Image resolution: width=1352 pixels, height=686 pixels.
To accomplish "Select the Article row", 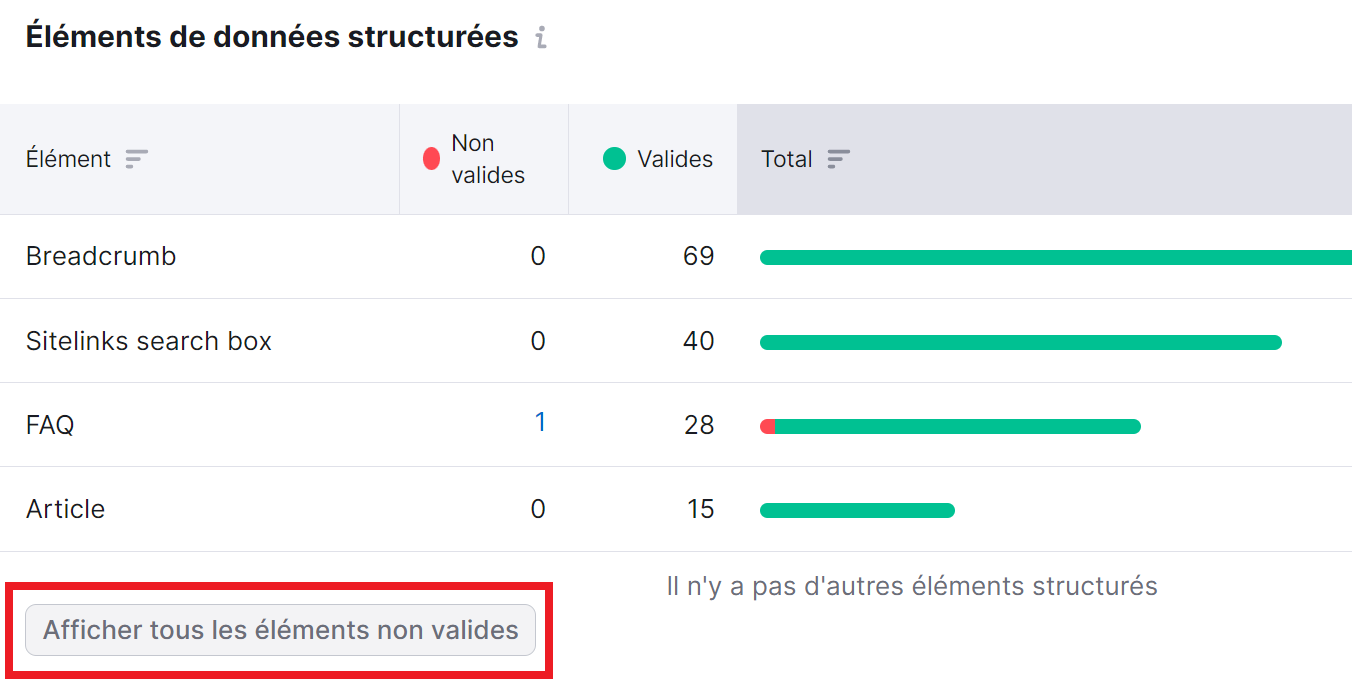I will 65,509.
